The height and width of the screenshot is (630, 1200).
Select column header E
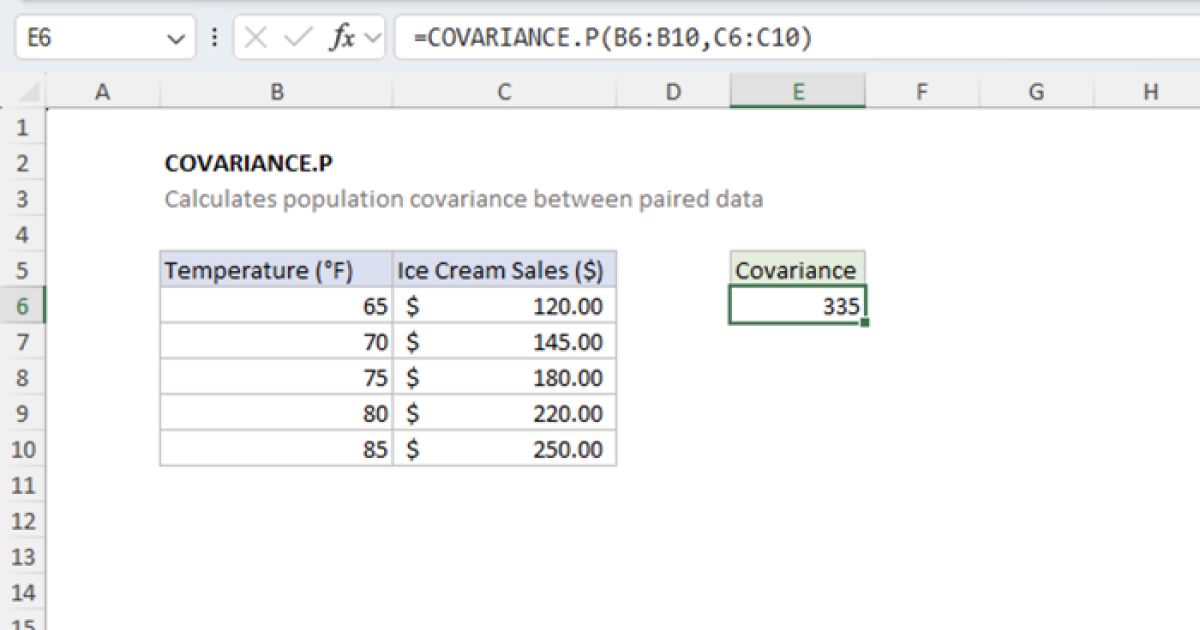tap(797, 91)
